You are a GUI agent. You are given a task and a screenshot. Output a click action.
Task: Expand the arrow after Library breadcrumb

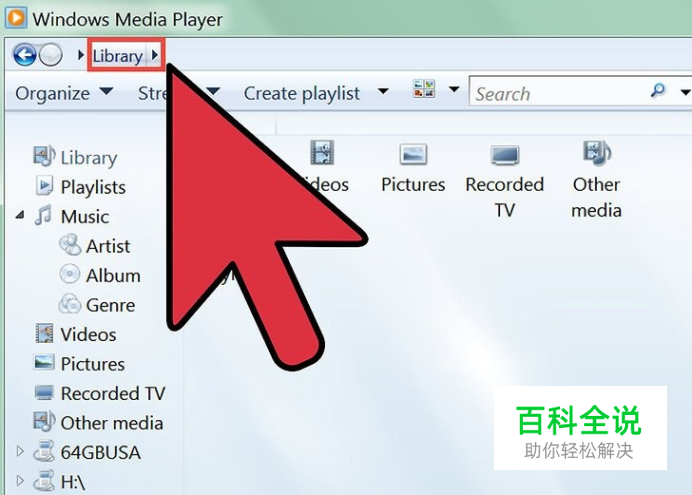154,55
